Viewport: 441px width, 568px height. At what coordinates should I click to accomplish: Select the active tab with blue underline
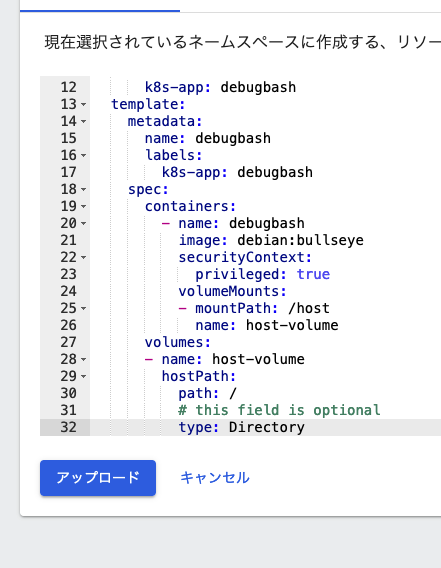(x=100, y=6)
